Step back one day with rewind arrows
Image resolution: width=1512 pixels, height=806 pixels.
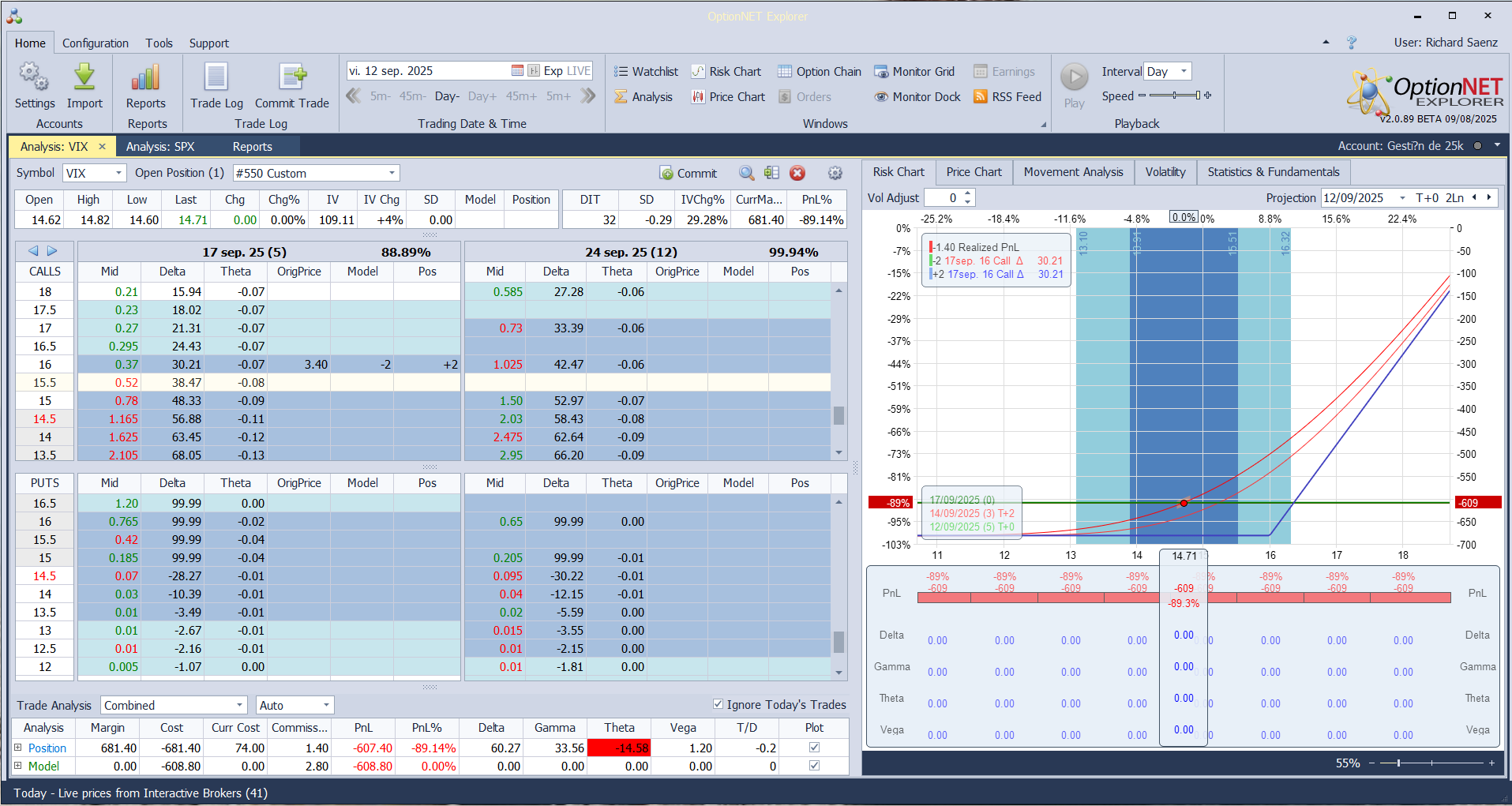click(354, 96)
